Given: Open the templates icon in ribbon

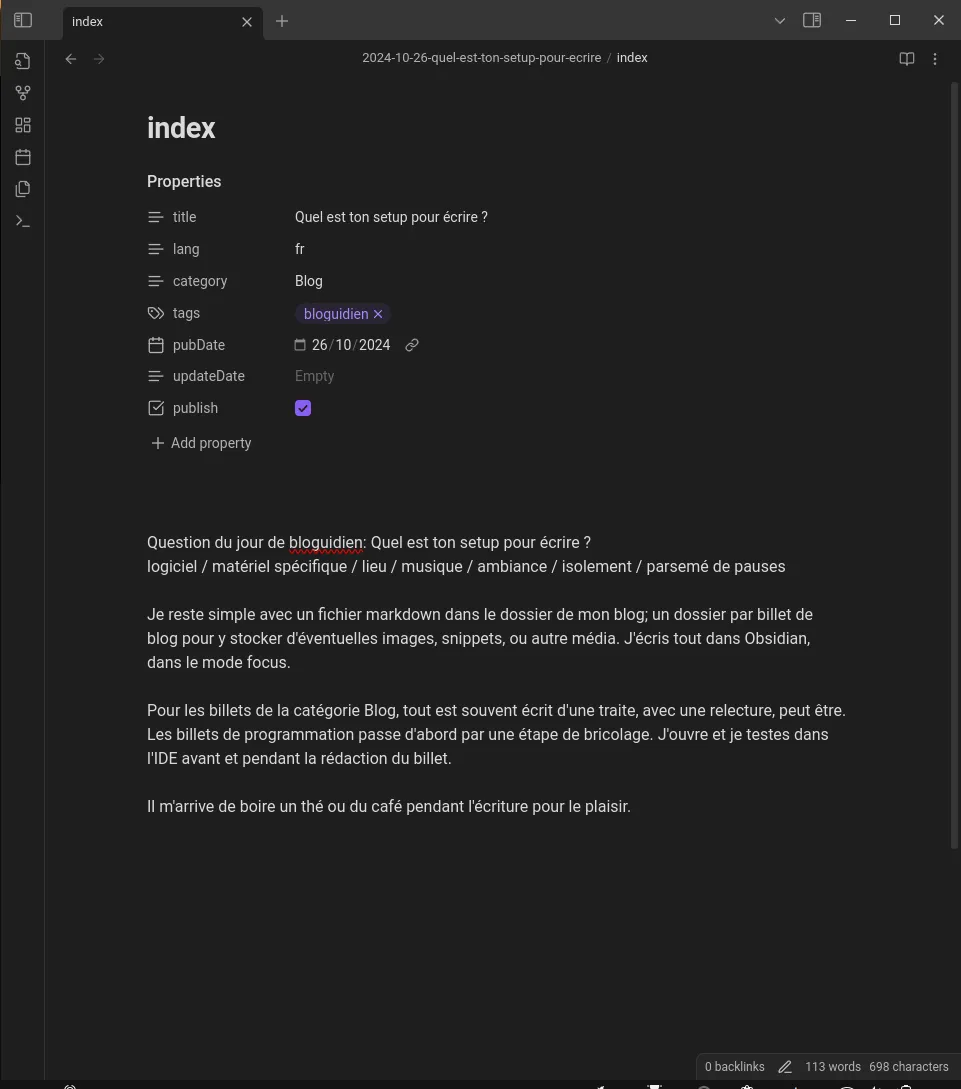Looking at the screenshot, I should 23,189.
